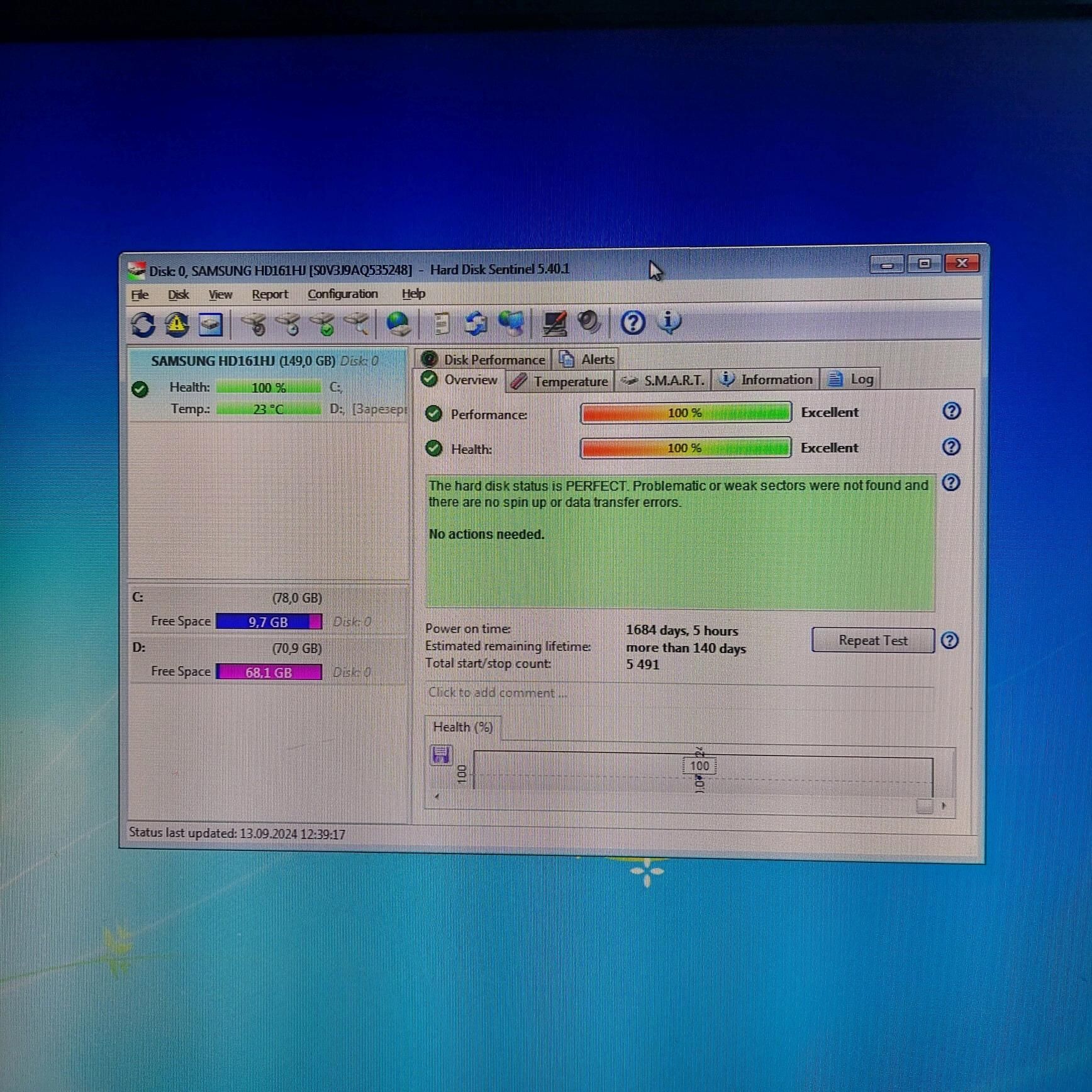Screen dimensions: 1092x1092
Task: Open the Help menu
Action: pyautogui.click(x=413, y=293)
